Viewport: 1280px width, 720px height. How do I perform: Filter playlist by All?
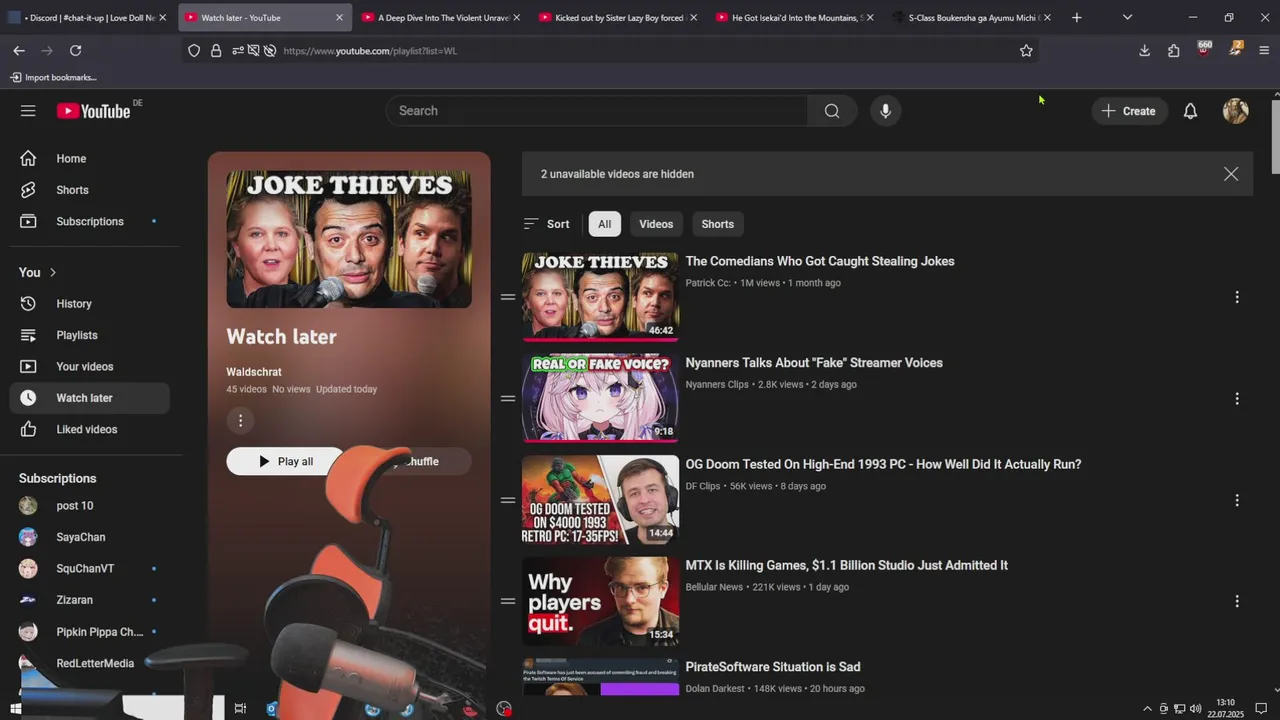pos(605,224)
